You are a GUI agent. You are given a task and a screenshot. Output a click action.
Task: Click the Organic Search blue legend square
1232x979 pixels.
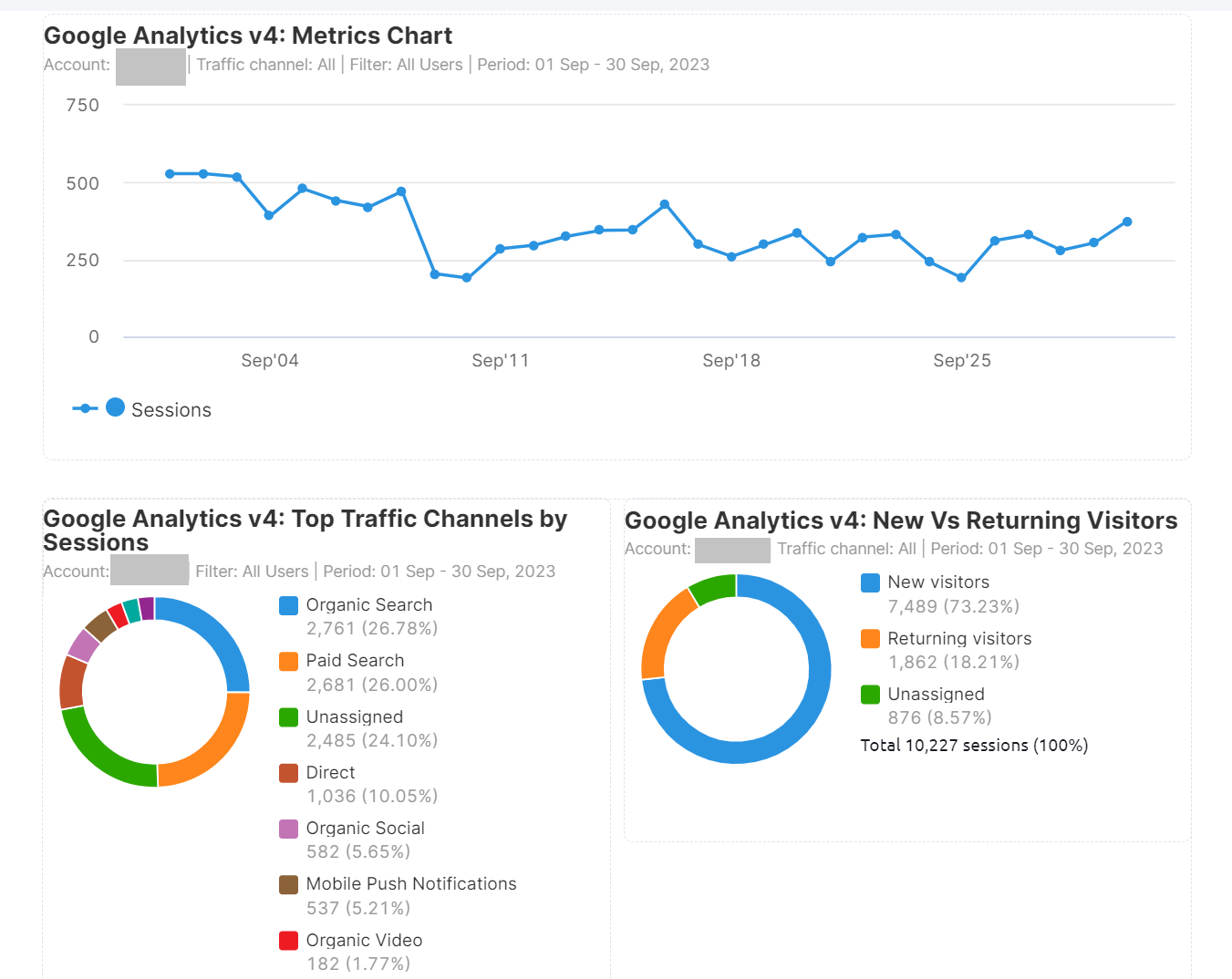pos(287,604)
